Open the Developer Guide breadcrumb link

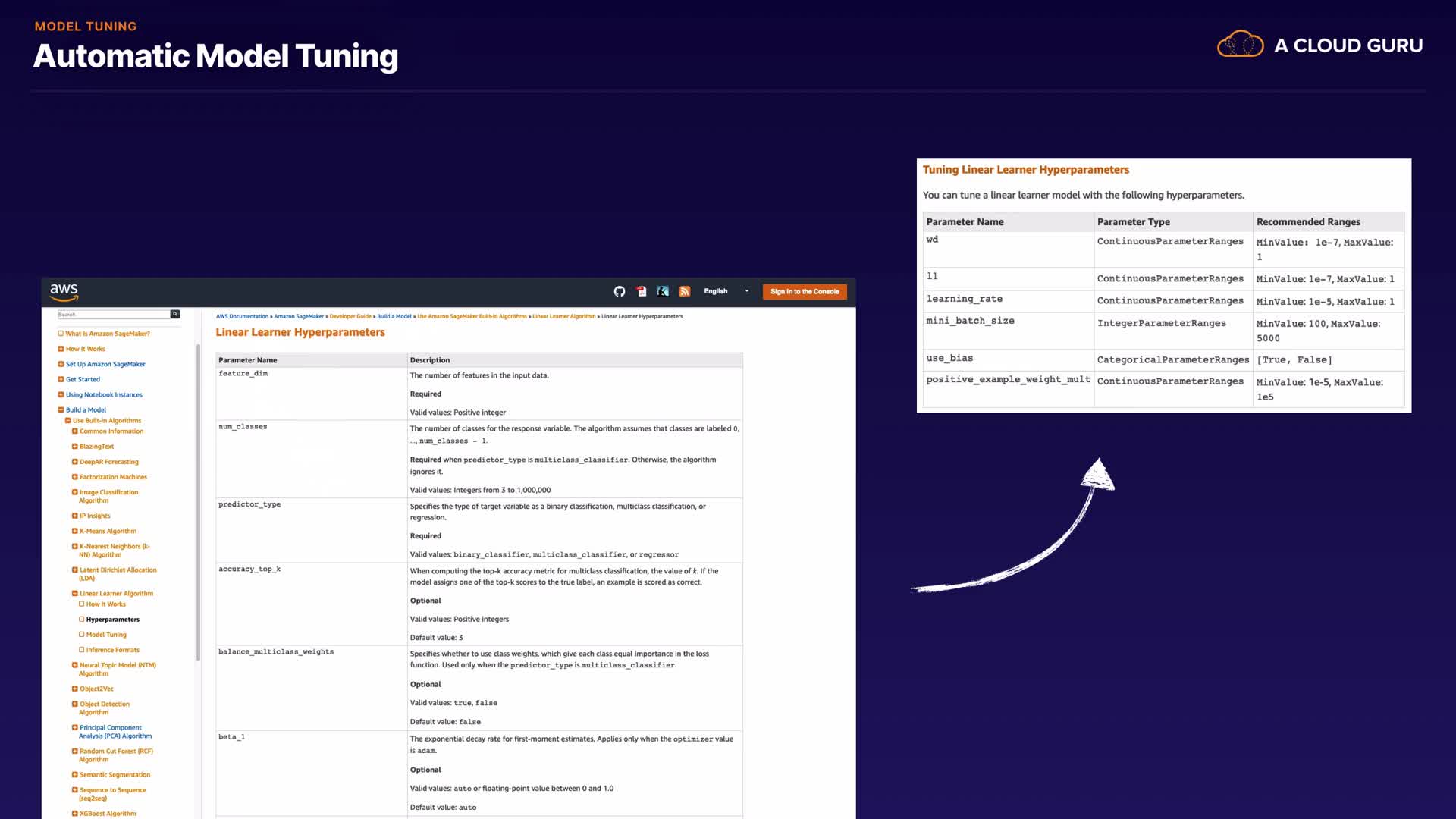tap(350, 316)
